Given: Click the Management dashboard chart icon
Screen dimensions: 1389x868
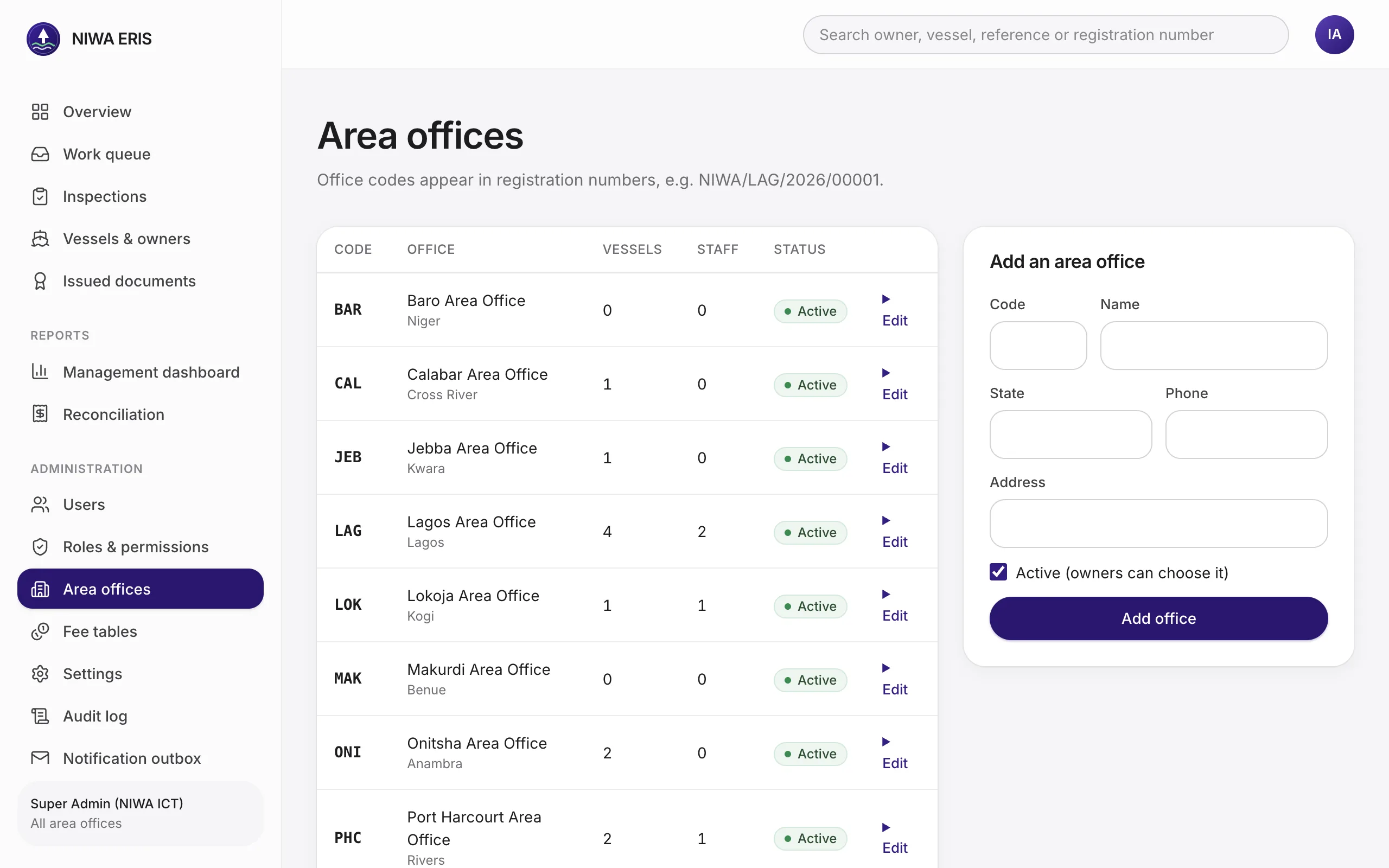Looking at the screenshot, I should 40,372.
